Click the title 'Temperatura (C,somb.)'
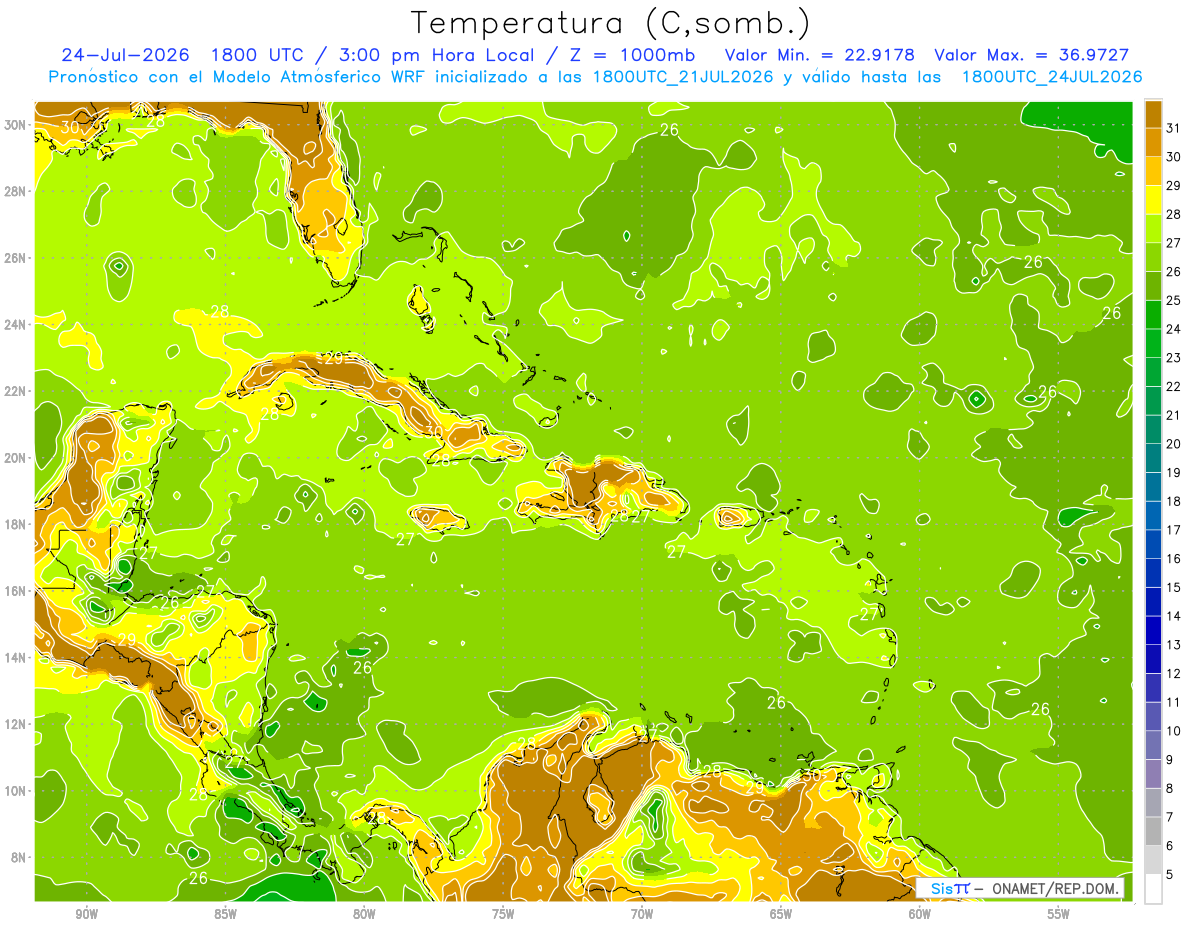The width and height of the screenshot is (1200, 927). (610, 23)
